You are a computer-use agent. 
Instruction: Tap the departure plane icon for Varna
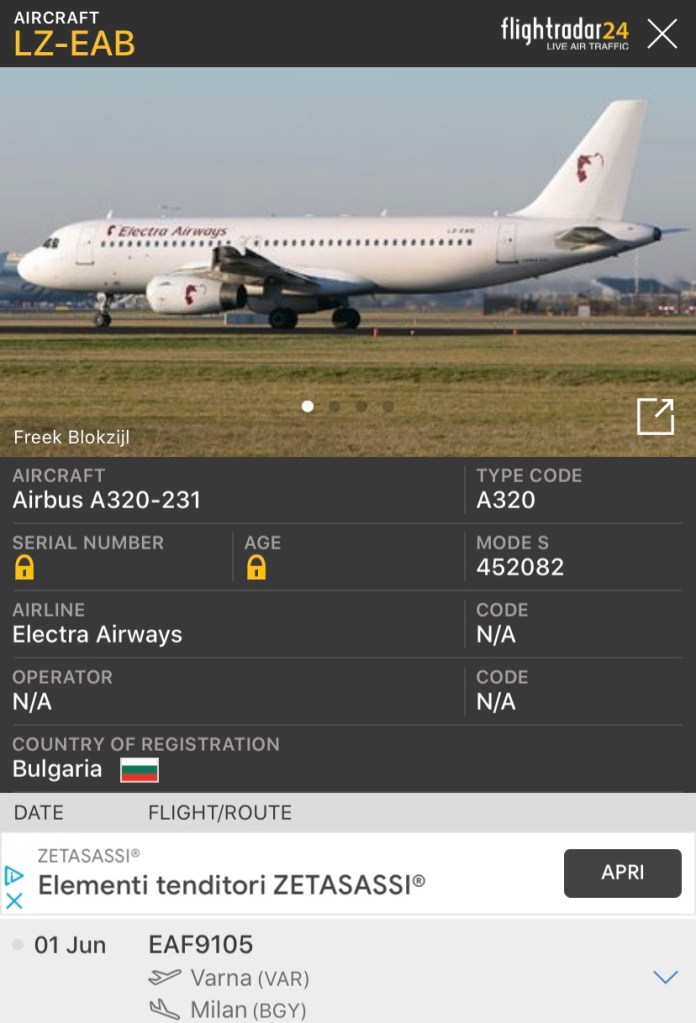pyautogui.click(x=164, y=977)
